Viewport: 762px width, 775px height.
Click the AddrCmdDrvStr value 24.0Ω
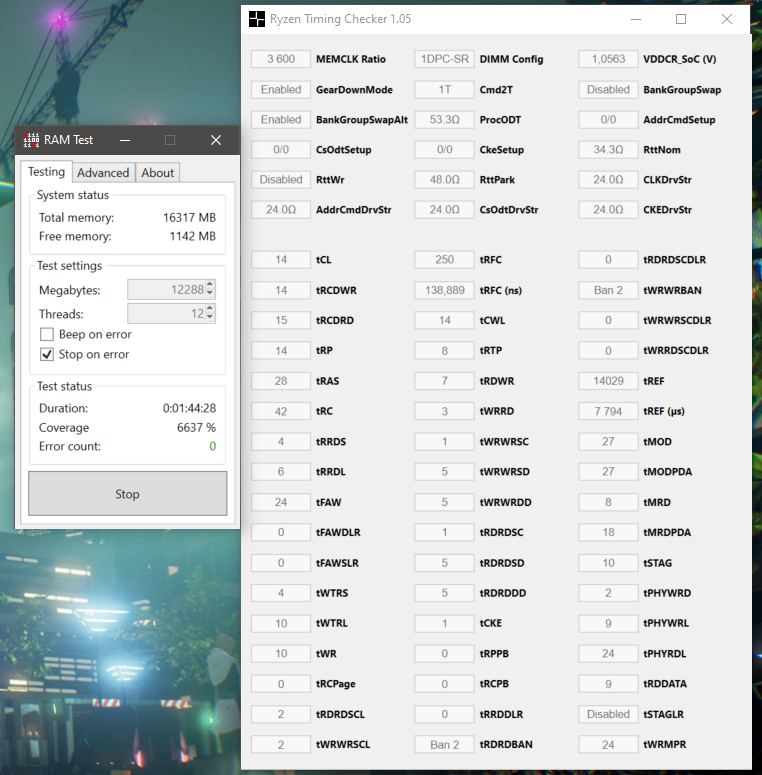[281, 210]
